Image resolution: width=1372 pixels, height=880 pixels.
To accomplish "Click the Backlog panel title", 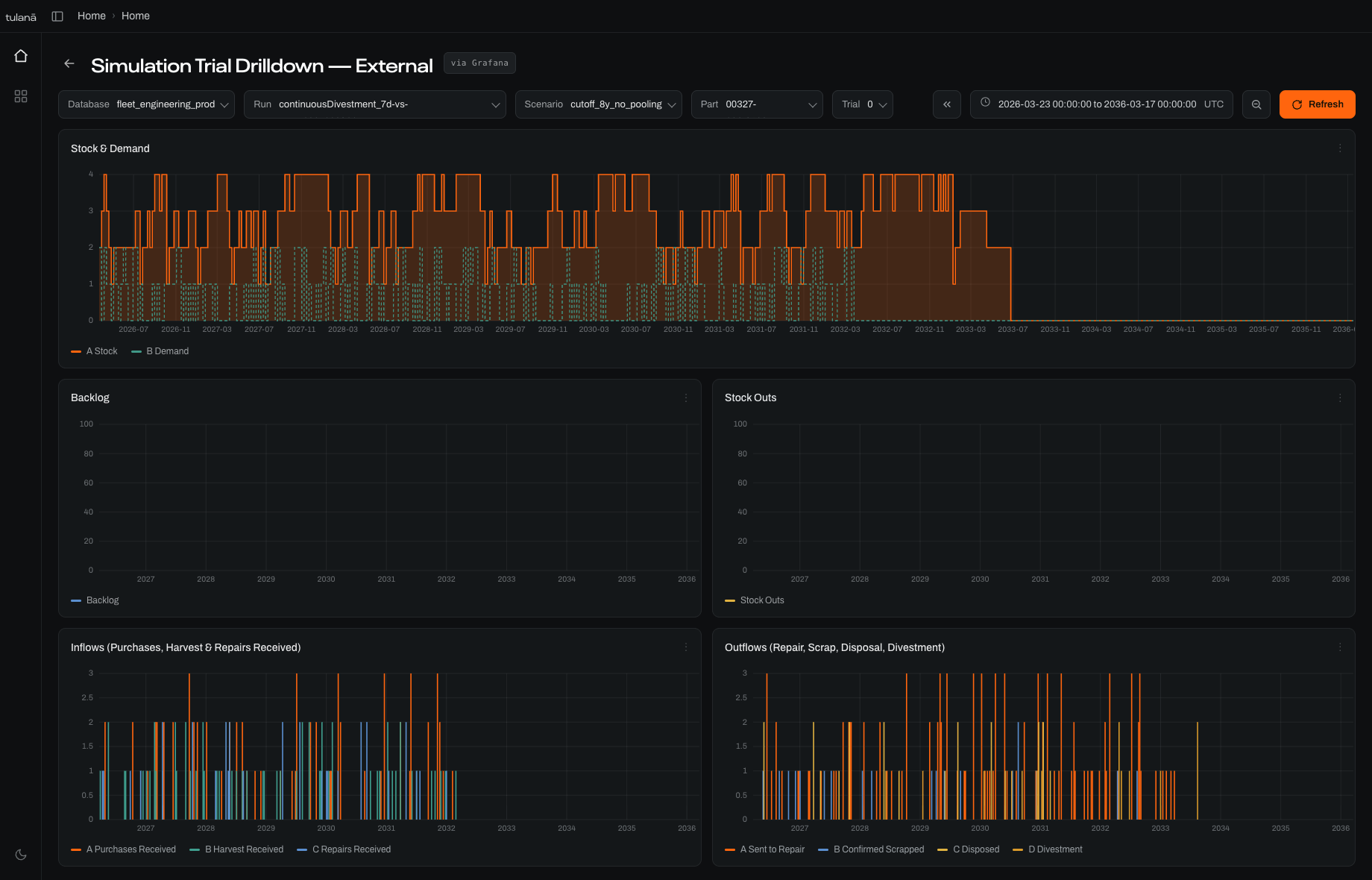I will pos(90,397).
